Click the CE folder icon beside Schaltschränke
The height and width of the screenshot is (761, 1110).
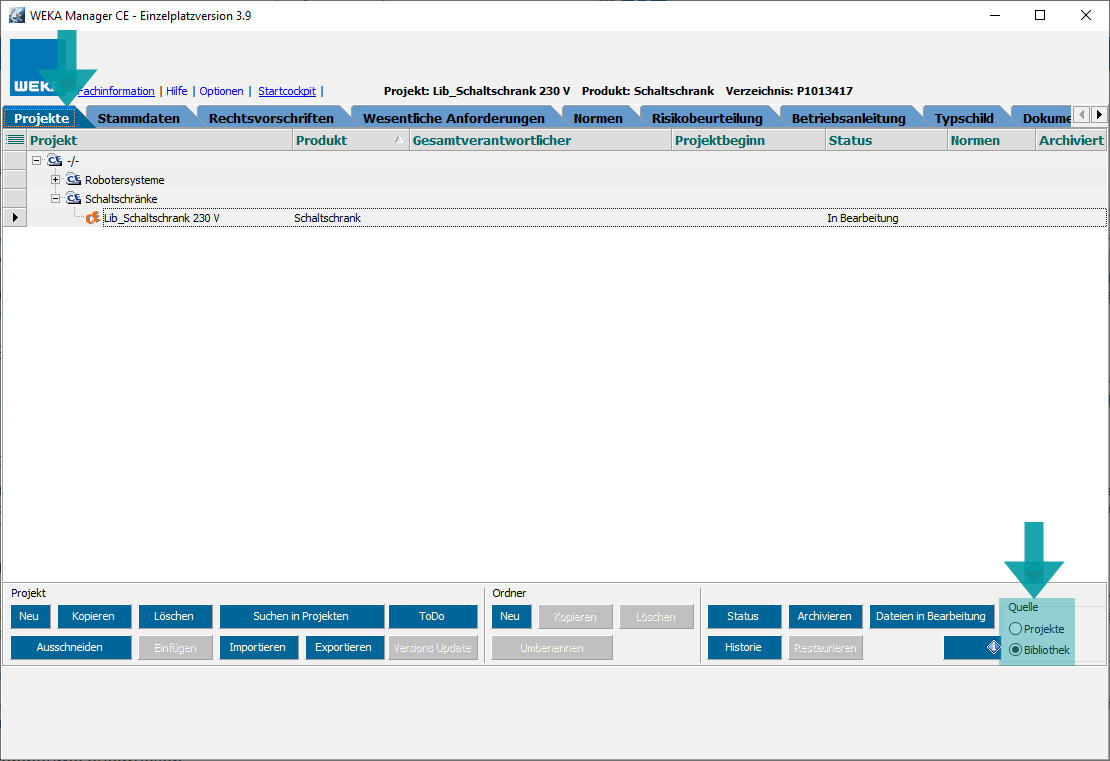74,199
